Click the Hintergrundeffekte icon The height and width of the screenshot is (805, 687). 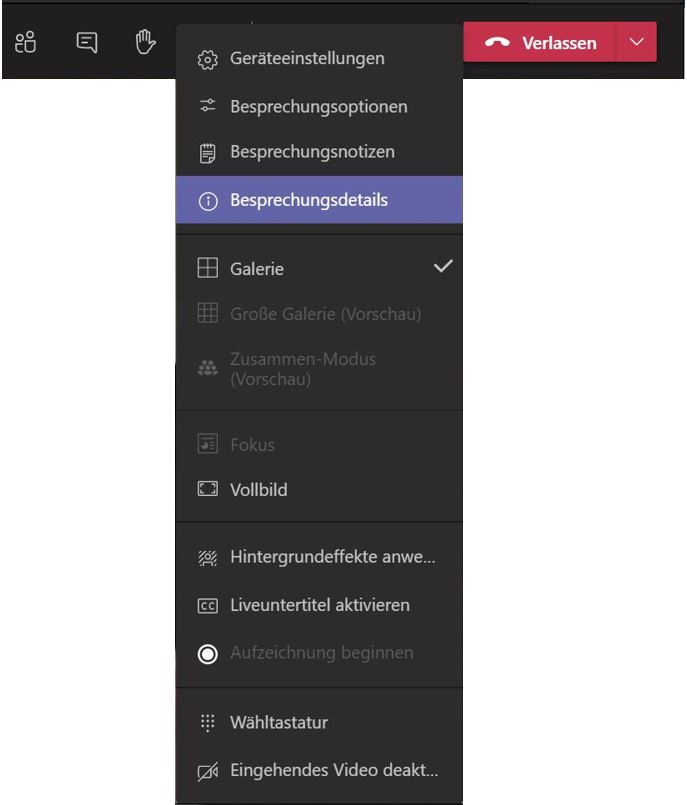tap(207, 558)
